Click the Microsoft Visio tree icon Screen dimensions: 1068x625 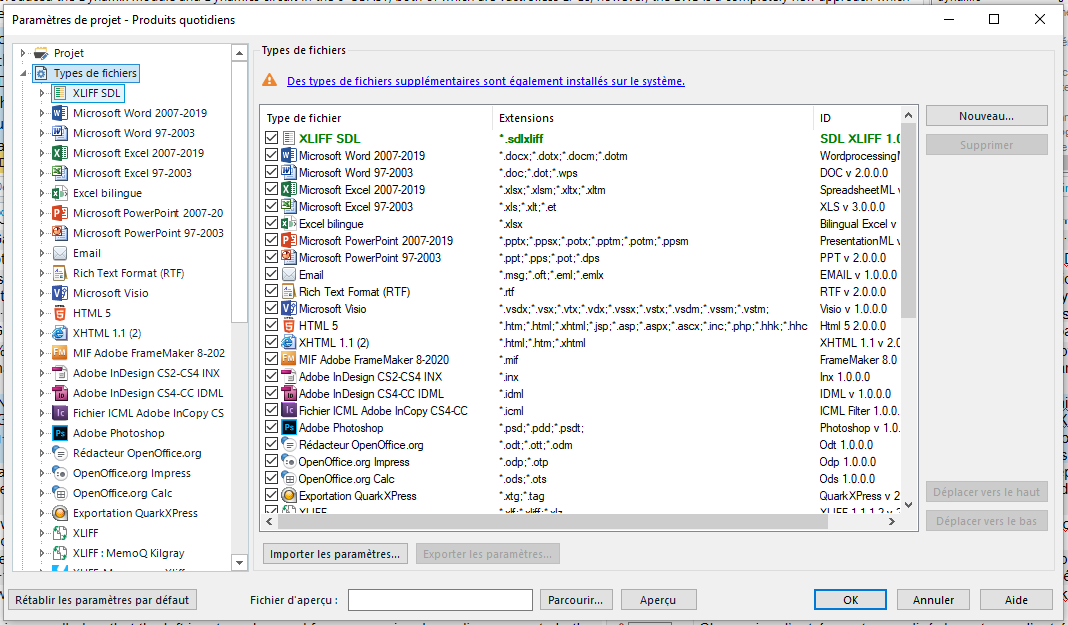(x=60, y=293)
